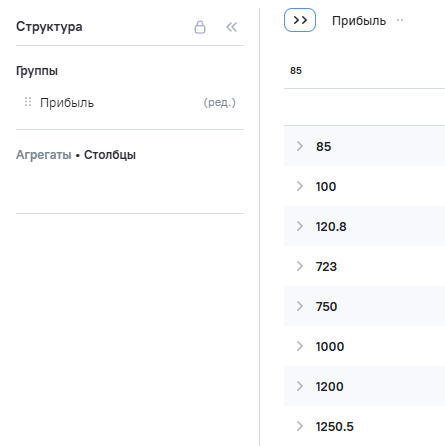The height and width of the screenshot is (446, 445).
Task: Switch to the Агрегаты tab
Action: [x=44, y=155]
